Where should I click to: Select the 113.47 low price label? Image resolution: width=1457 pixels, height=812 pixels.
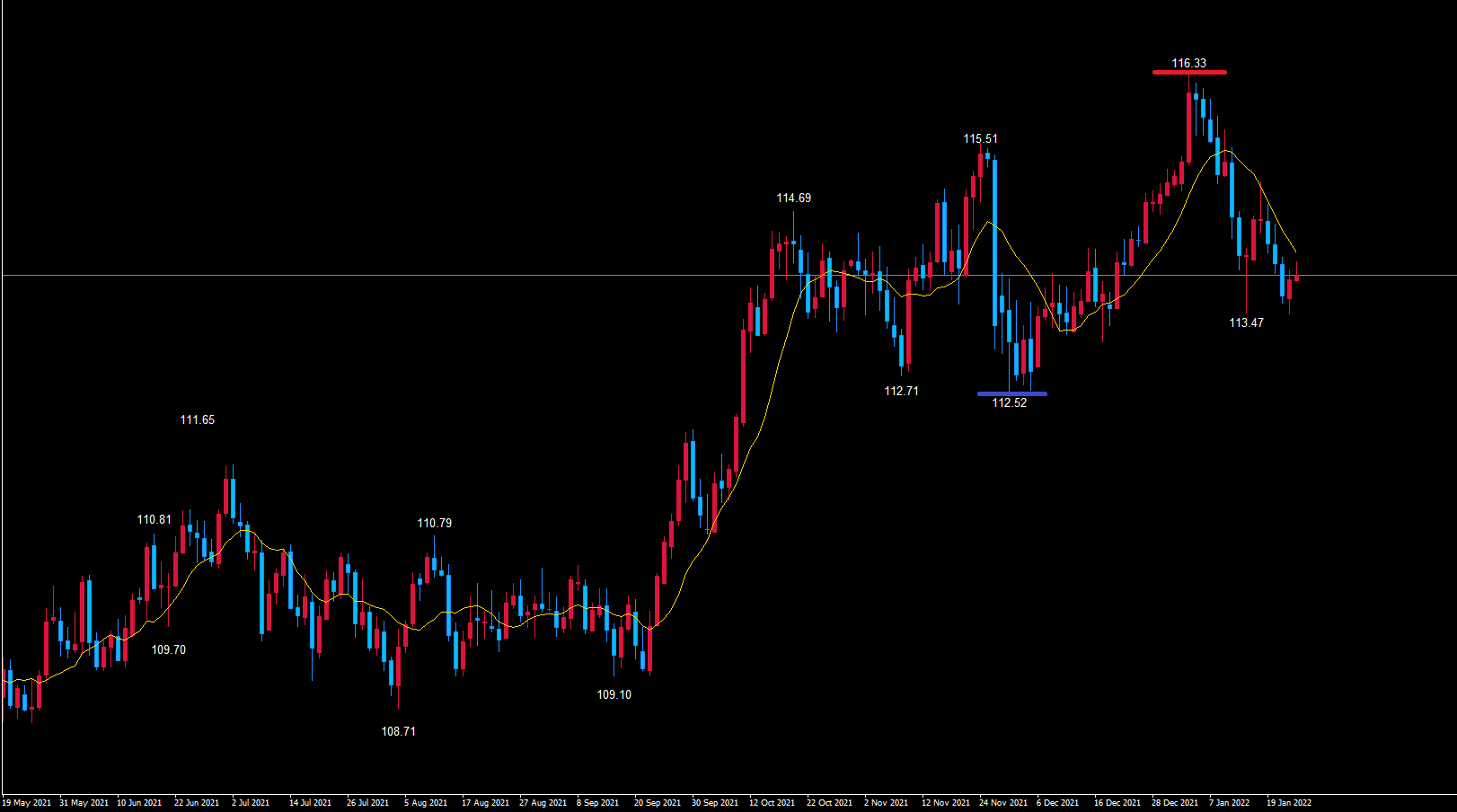point(1246,322)
